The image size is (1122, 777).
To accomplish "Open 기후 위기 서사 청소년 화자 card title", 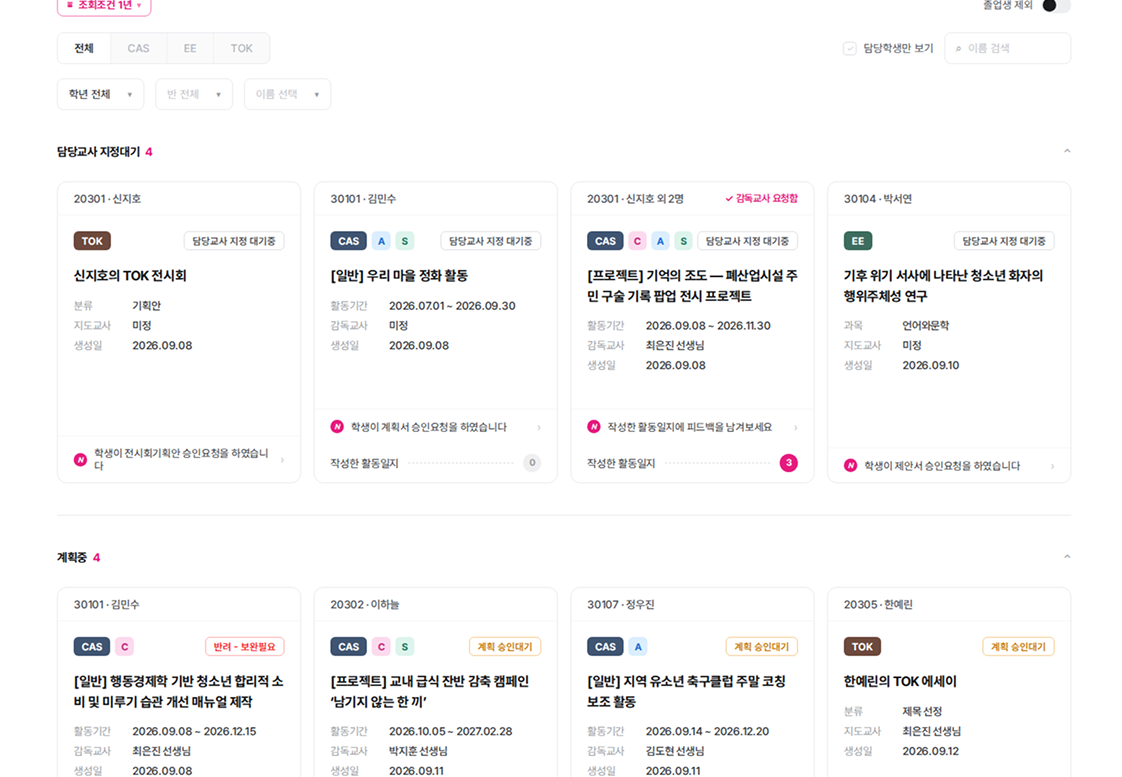I will click(943, 285).
